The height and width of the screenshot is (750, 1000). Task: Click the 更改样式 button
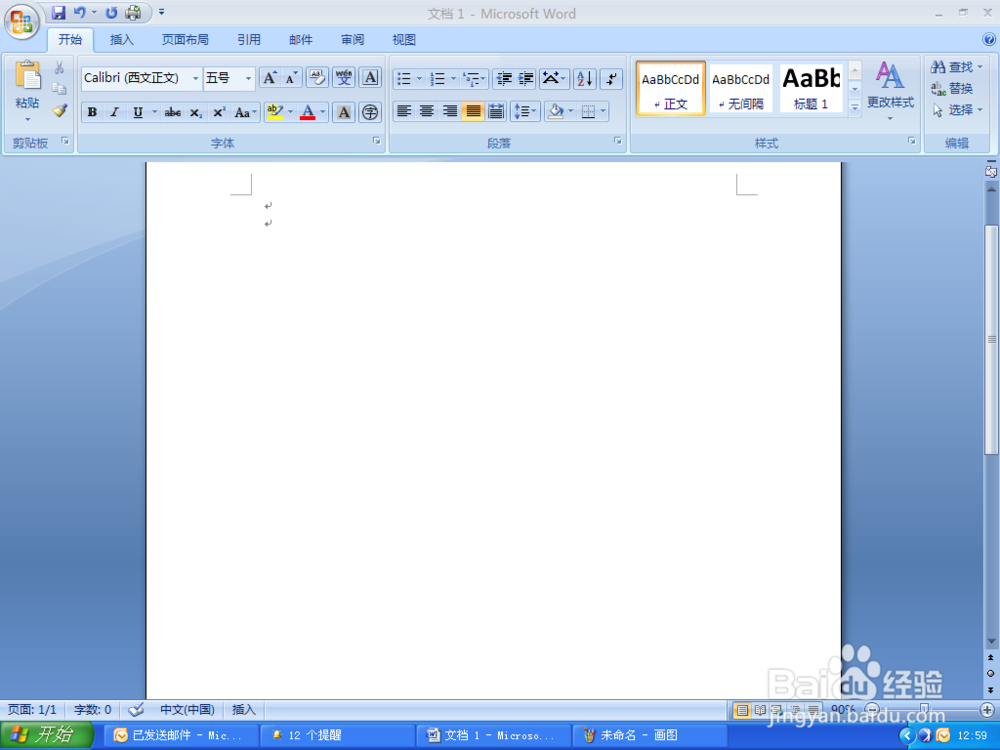click(889, 90)
